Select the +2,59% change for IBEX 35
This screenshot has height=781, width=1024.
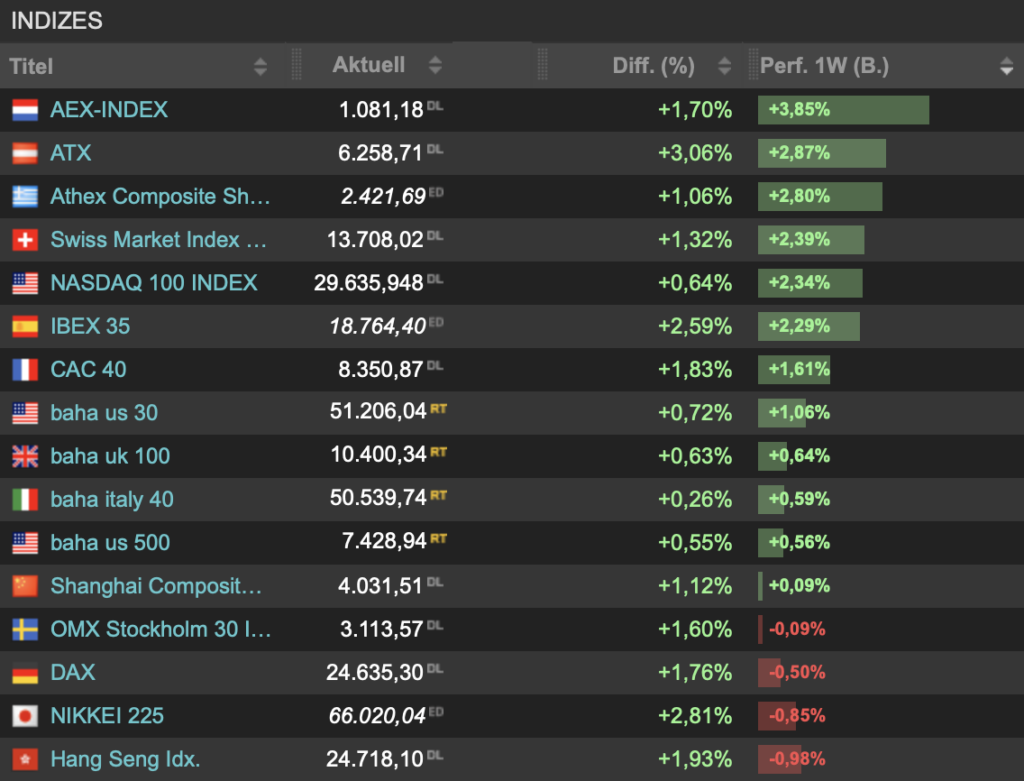[695, 326]
